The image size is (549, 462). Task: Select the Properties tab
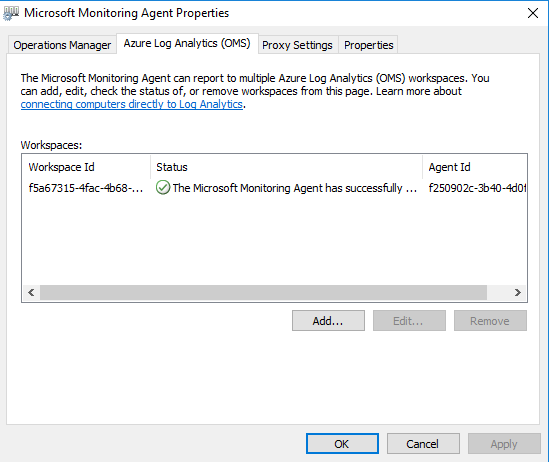click(x=368, y=45)
